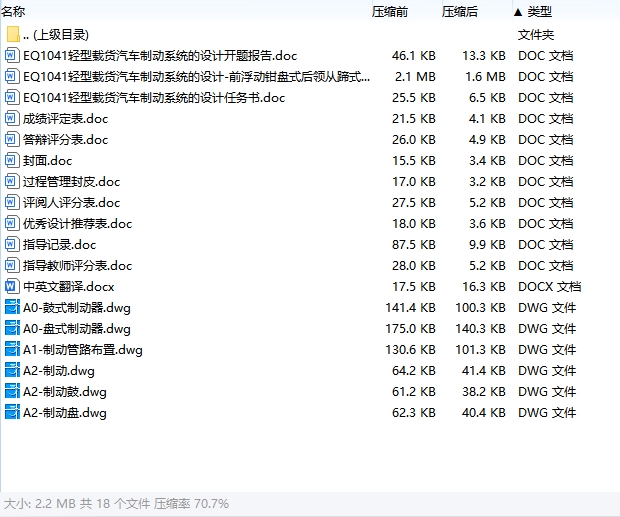Click the 1.6 MB compressed size value

click(x=485, y=76)
